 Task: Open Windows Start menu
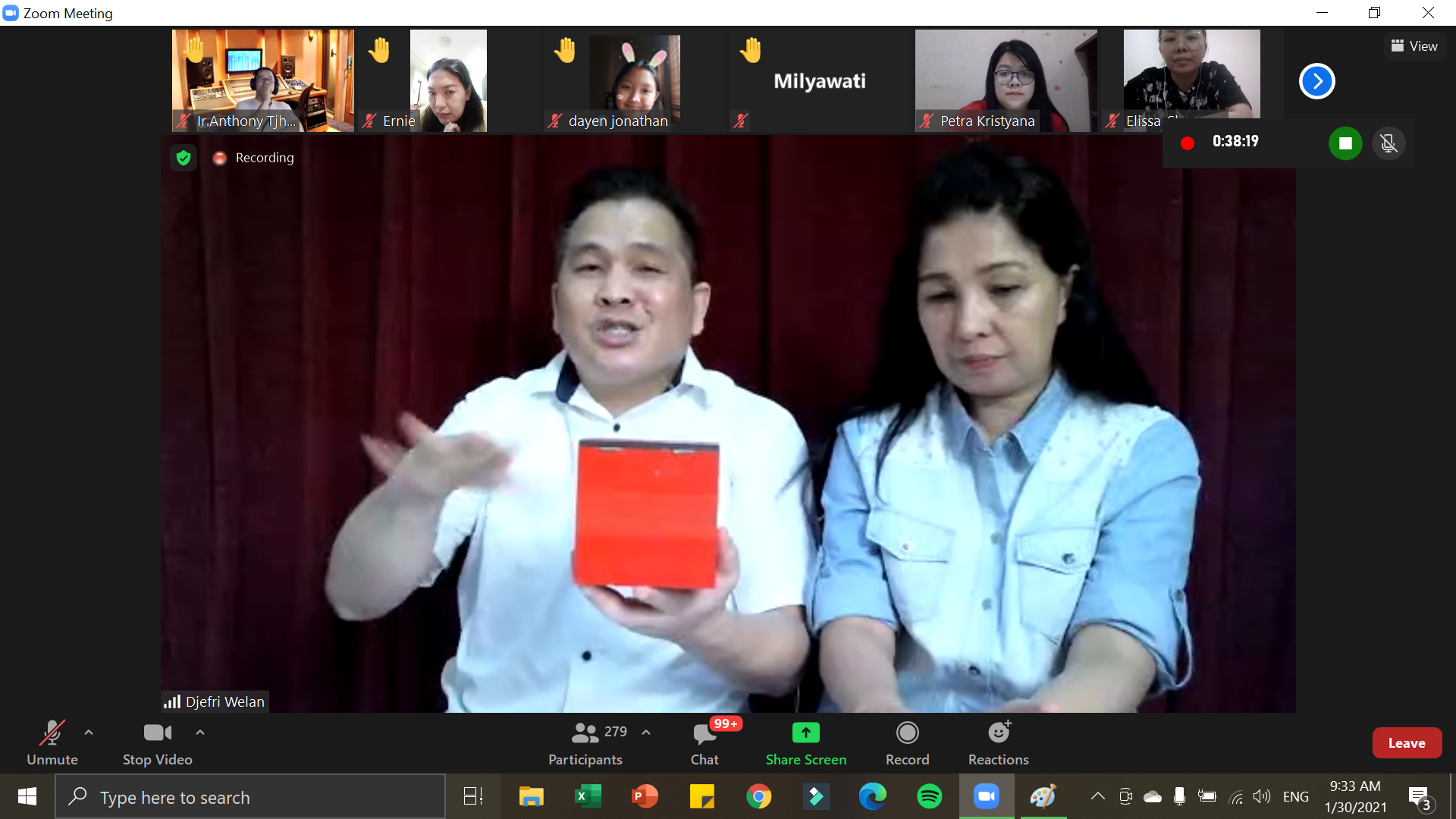[x=27, y=797]
